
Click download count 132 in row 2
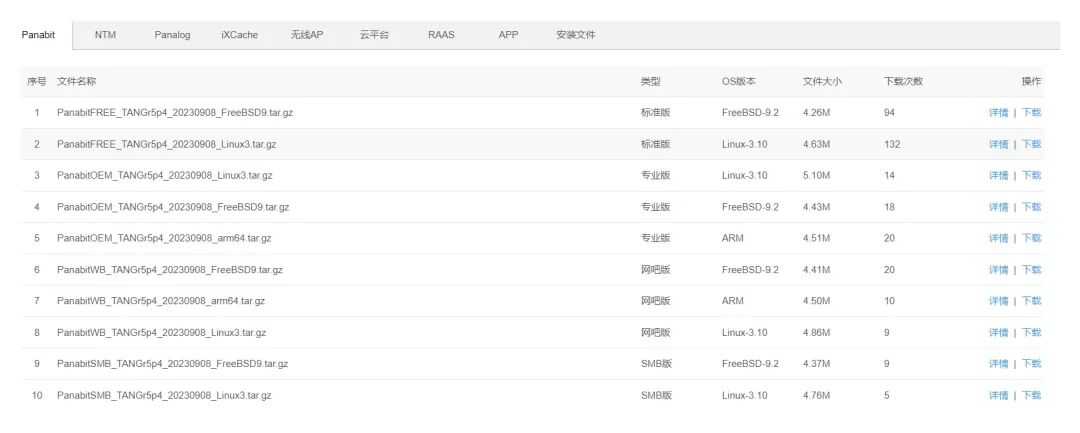[892, 145]
